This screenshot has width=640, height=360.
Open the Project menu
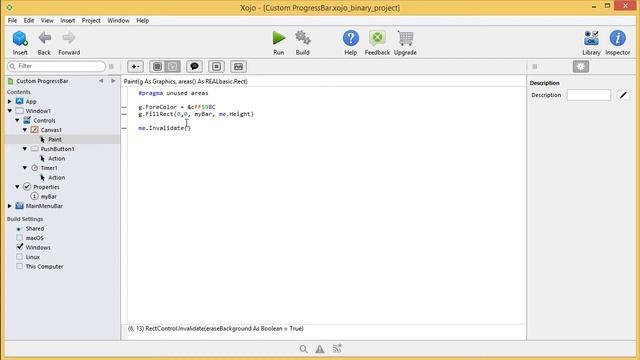point(91,20)
